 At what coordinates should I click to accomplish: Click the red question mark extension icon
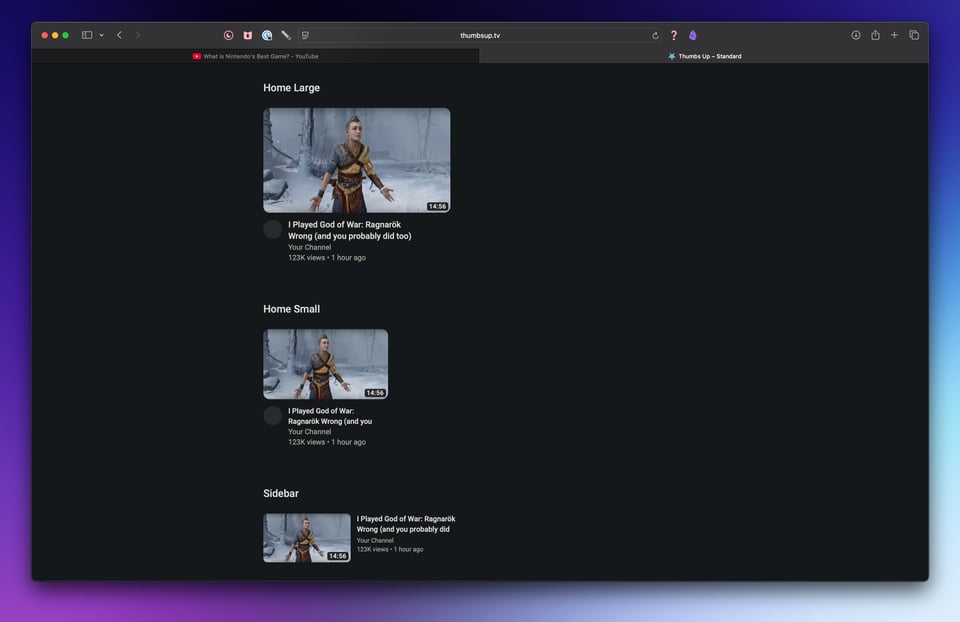674,35
